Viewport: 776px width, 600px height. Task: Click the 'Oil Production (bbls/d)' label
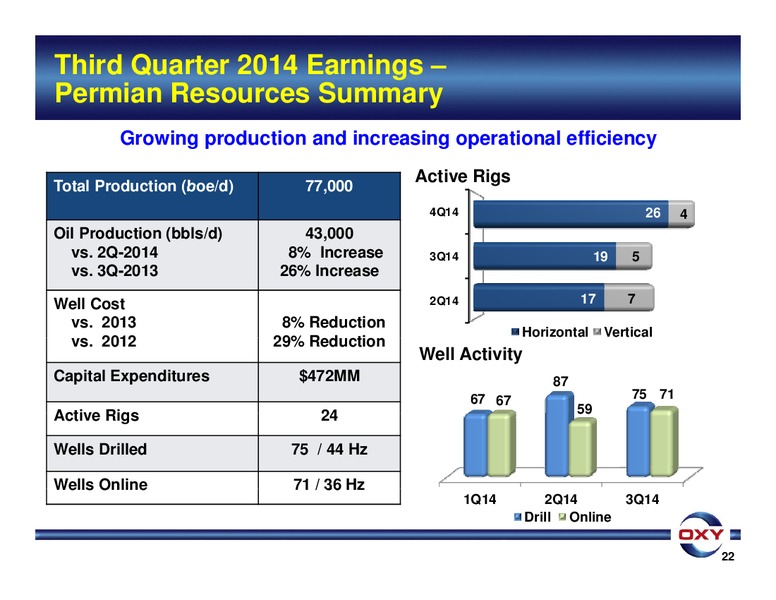(138, 233)
